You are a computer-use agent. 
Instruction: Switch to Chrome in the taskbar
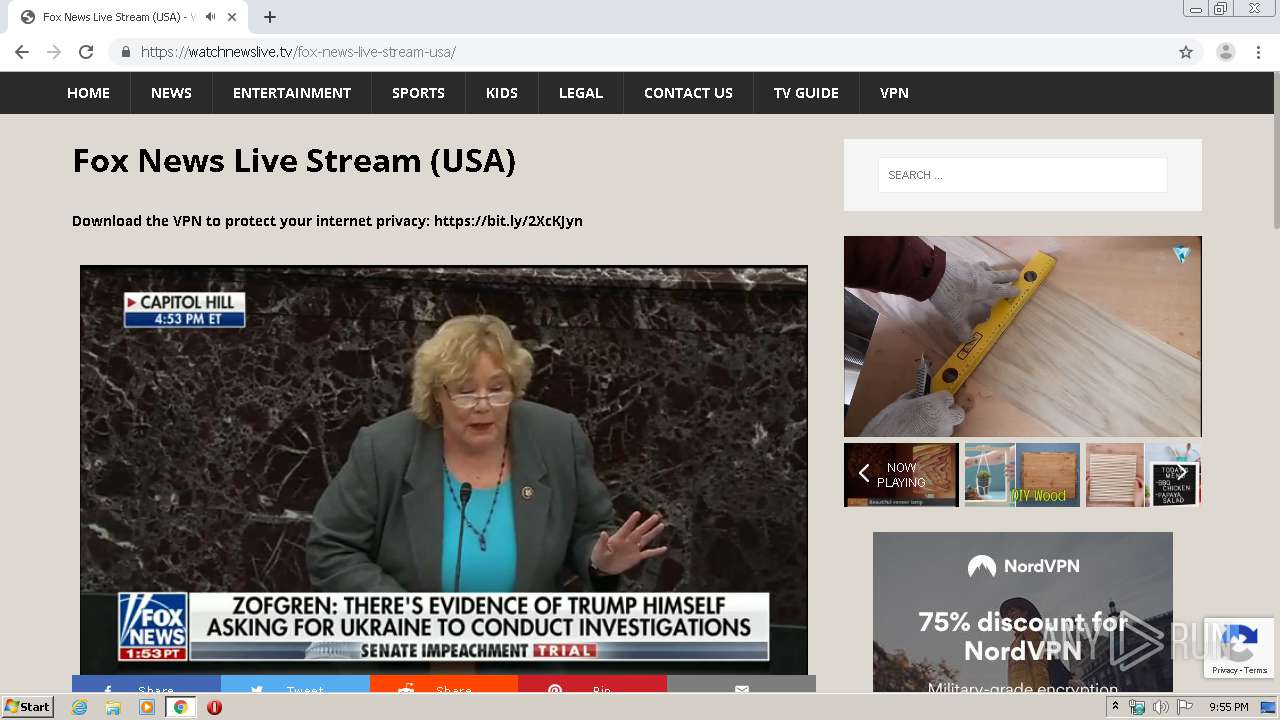click(x=181, y=707)
